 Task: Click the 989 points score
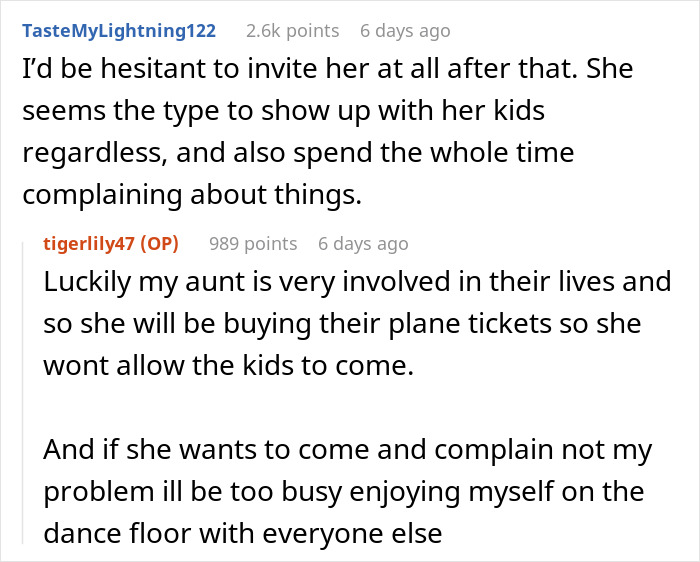tap(253, 244)
